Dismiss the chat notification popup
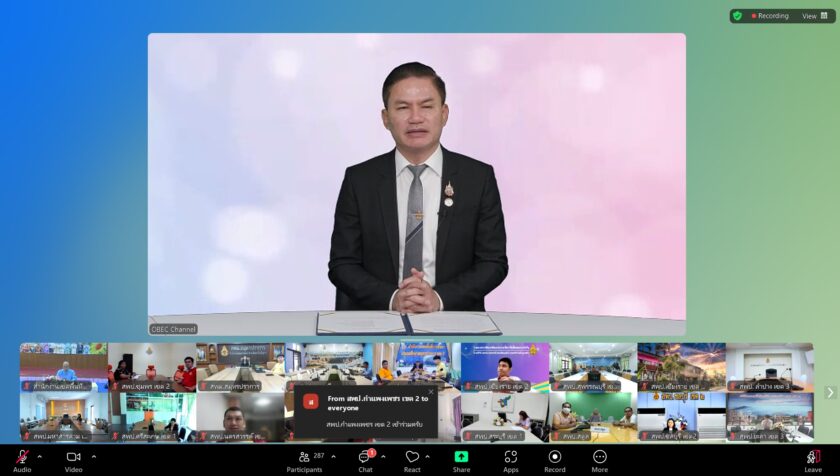 tap(431, 392)
